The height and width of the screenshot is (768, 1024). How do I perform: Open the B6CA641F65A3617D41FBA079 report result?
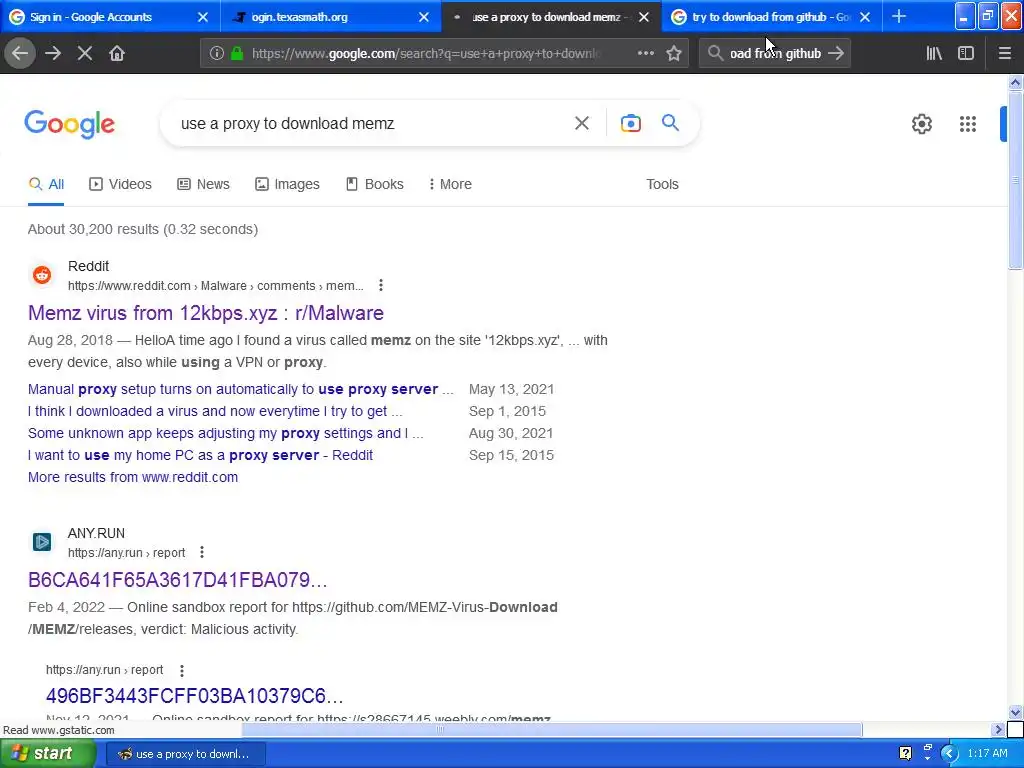pos(178,580)
